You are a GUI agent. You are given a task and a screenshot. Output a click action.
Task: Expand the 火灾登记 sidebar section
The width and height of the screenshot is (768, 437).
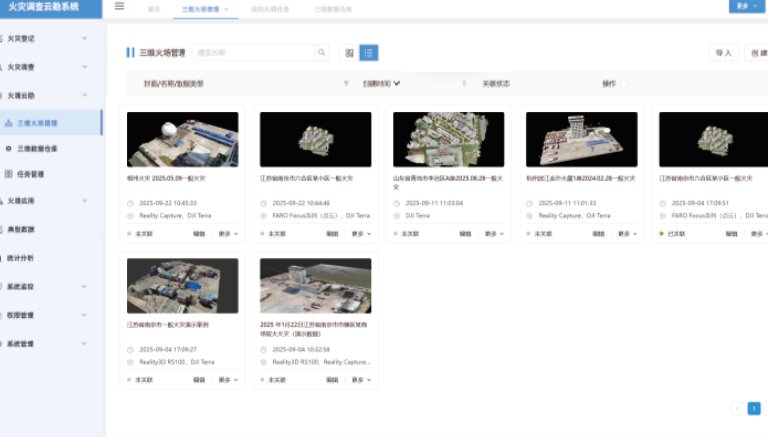pos(84,39)
